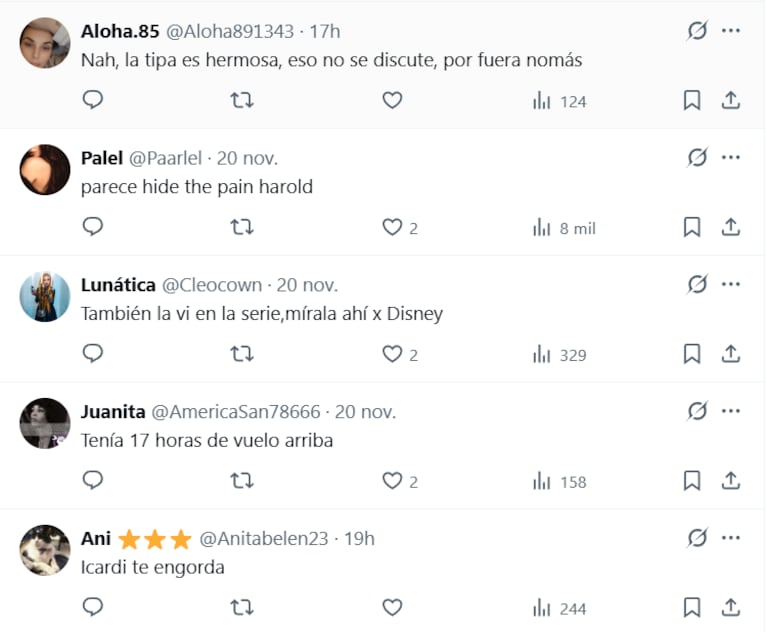The image size is (767, 632).
Task: Open Juanita's profile name link
Action: [111, 412]
